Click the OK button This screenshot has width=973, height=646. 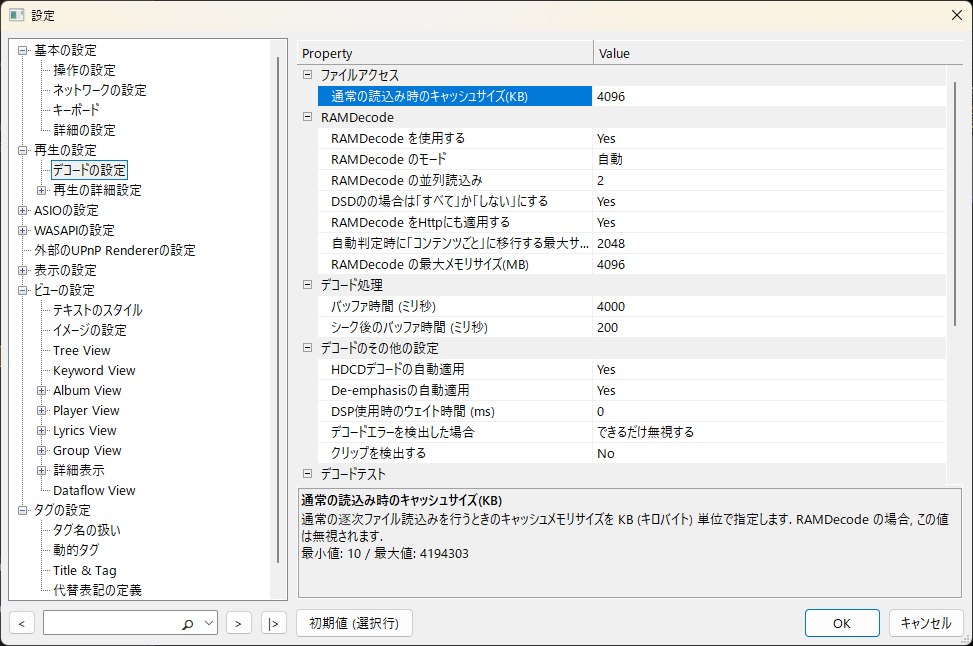point(842,623)
